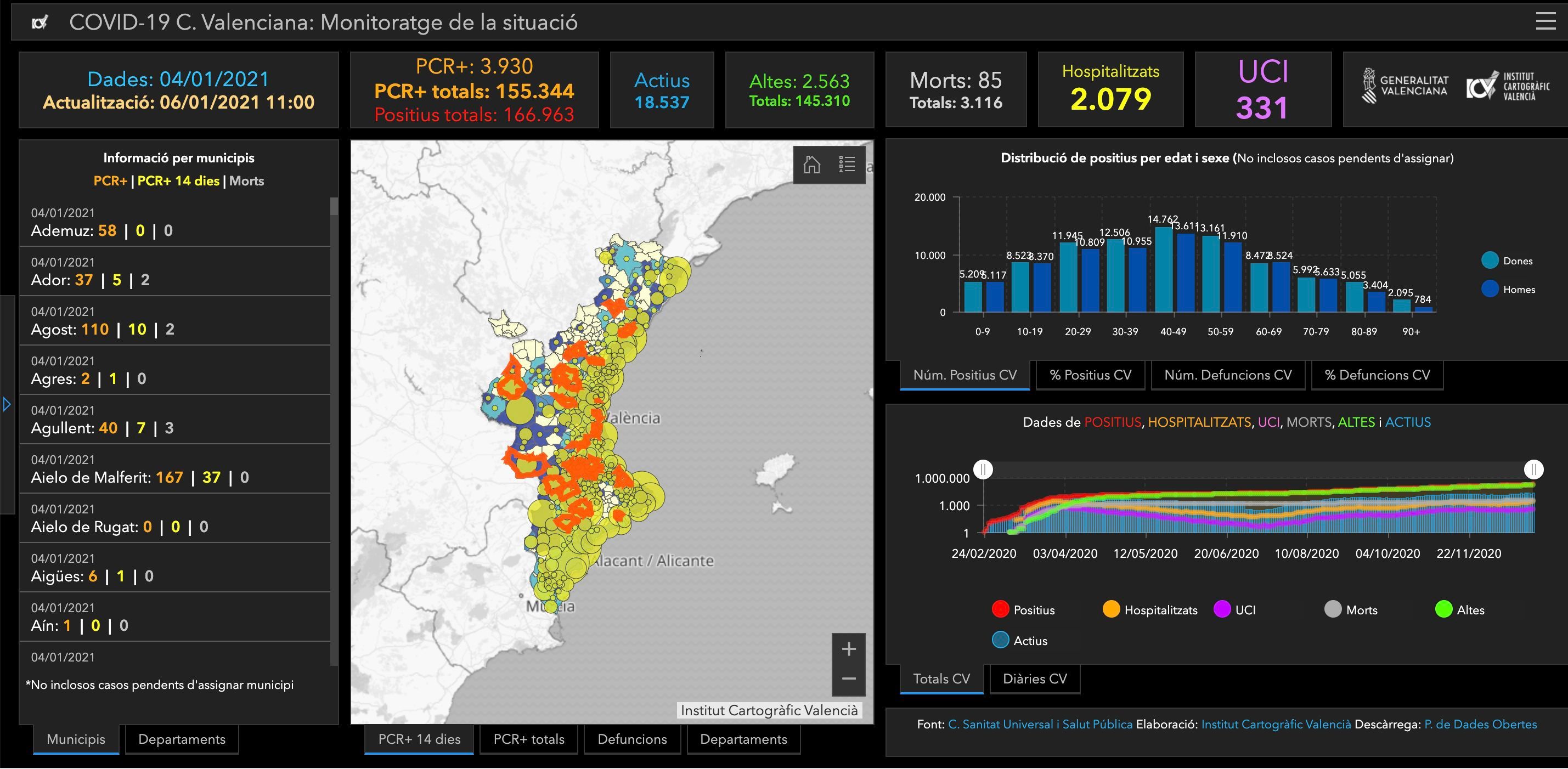1568x769 pixels.
Task: Select the PCR+ 14 dies map tab
Action: [x=419, y=739]
